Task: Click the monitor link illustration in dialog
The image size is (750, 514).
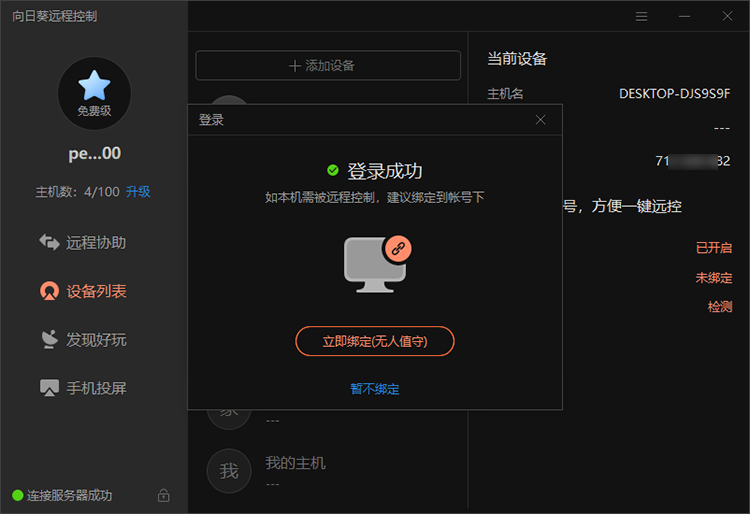Action: click(x=377, y=264)
